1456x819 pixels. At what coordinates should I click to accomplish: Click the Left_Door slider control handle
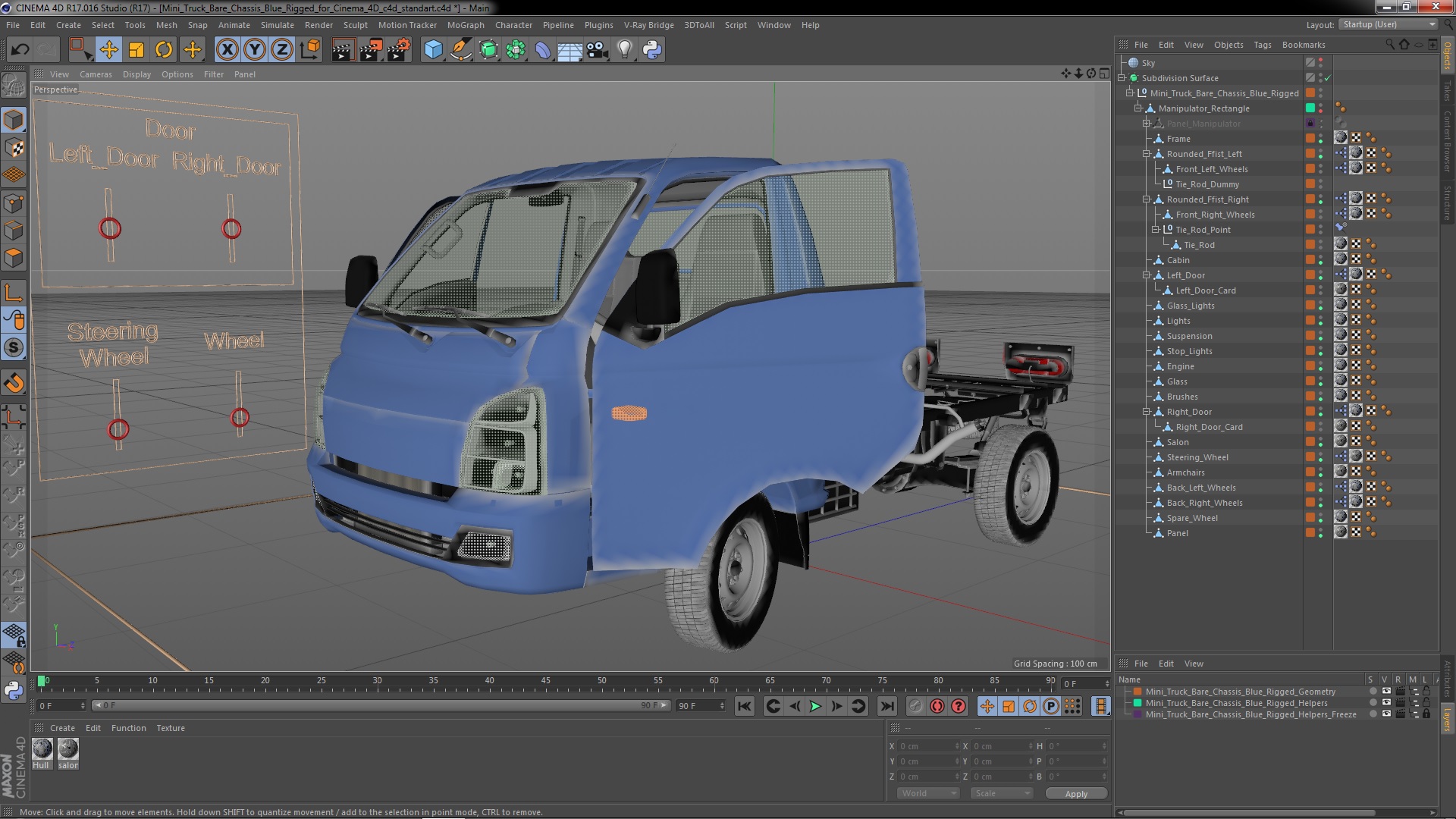coord(110,228)
